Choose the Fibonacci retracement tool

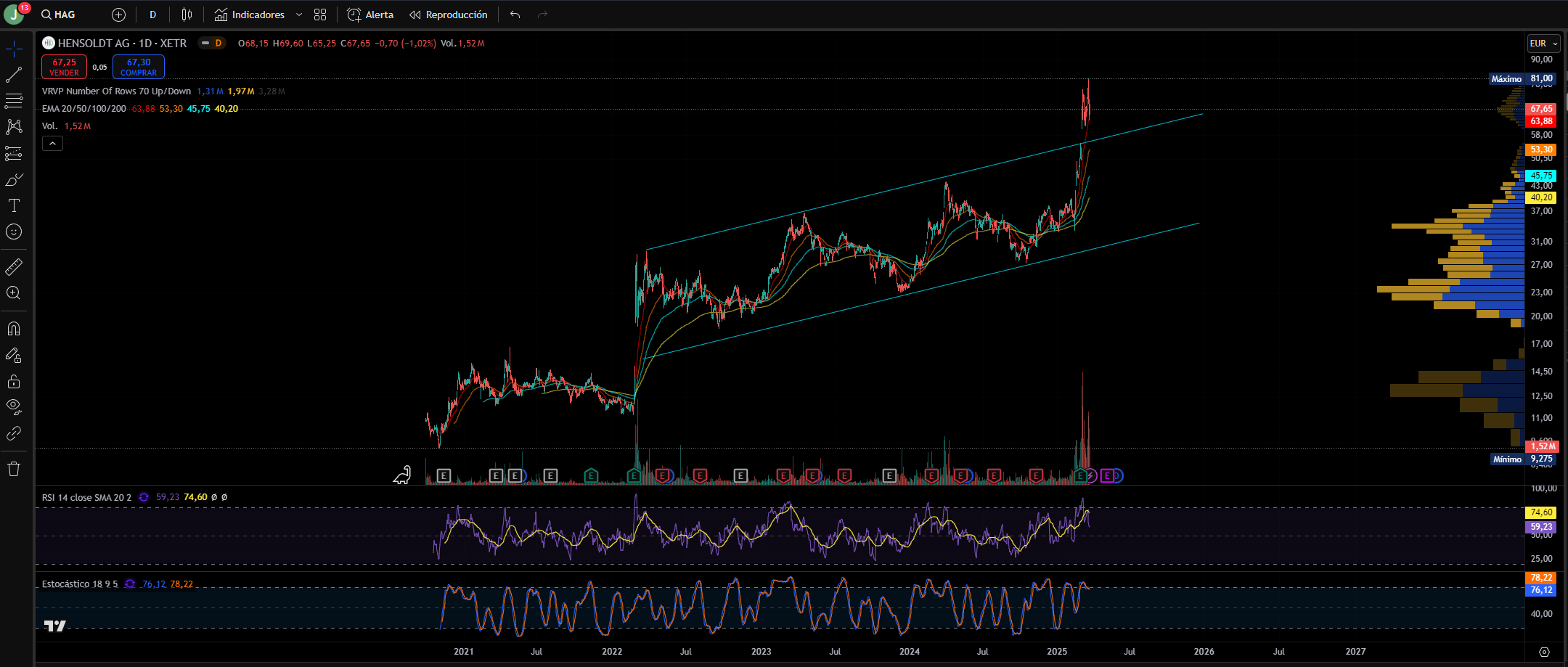[x=14, y=101]
